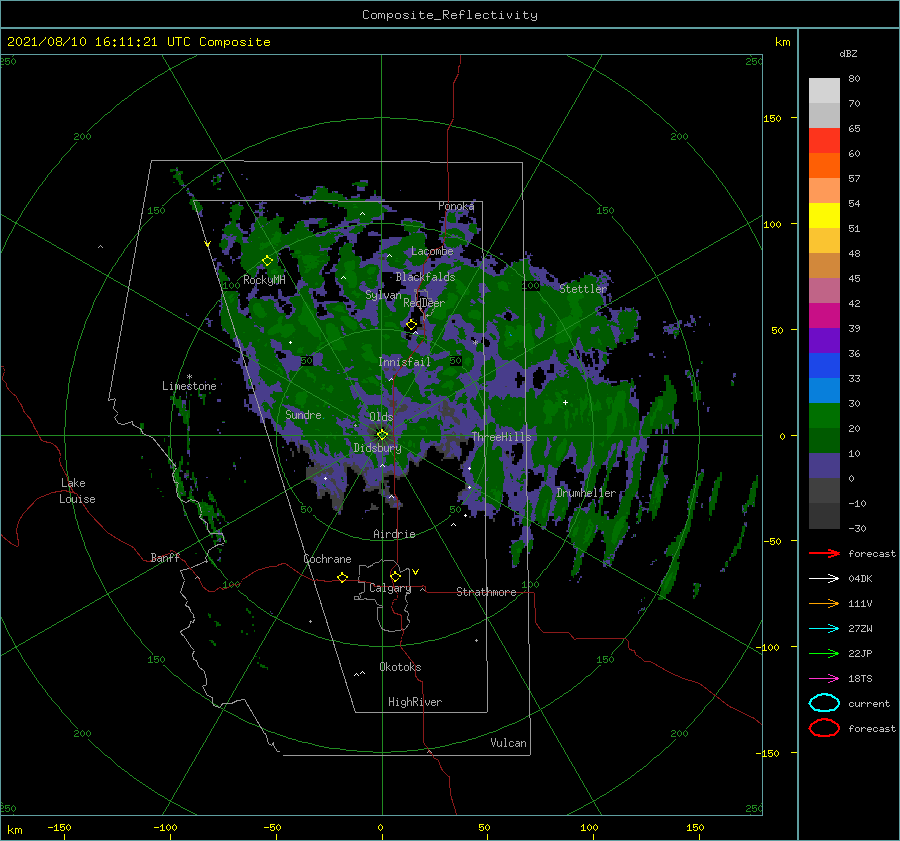Click the Airdrie city label

tap(394, 534)
